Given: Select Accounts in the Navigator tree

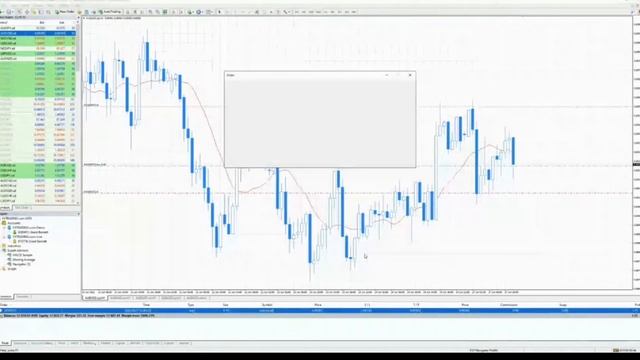Looking at the screenshot, I should (x=14, y=223).
